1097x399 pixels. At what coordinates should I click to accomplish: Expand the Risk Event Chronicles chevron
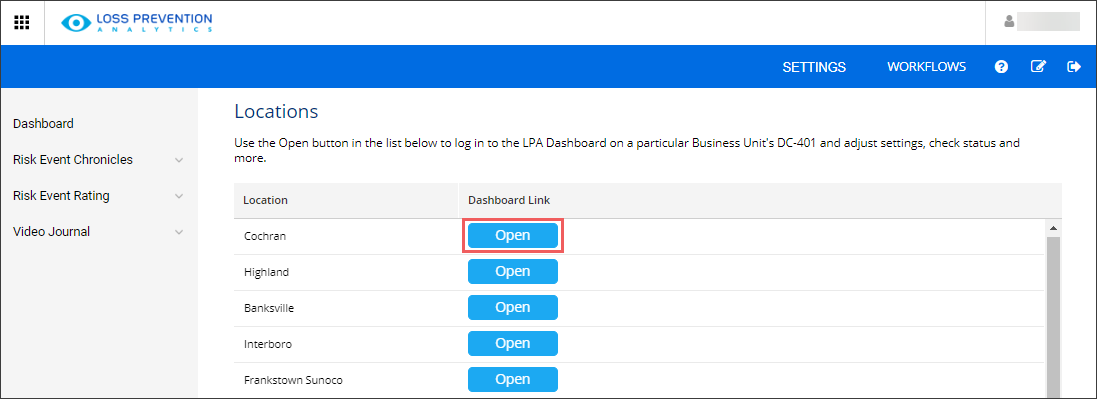[x=179, y=160]
